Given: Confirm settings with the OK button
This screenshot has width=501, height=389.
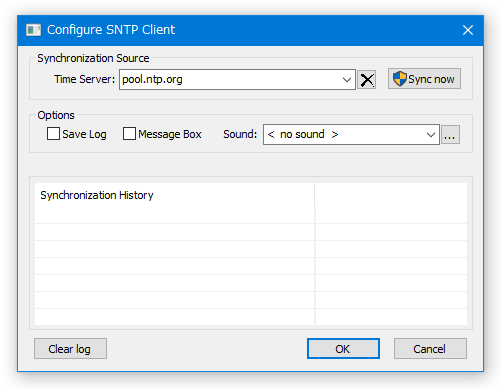Looking at the screenshot, I should (x=343, y=349).
